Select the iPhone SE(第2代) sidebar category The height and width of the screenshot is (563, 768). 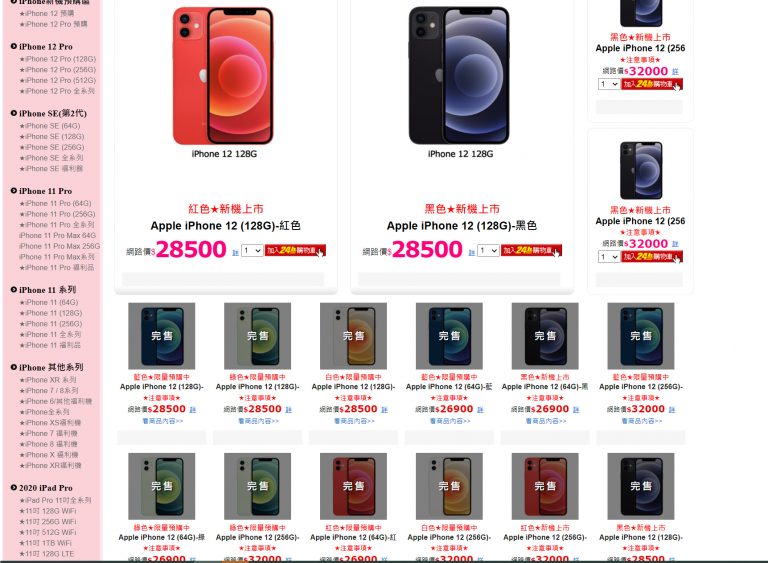pyautogui.click(x=52, y=113)
